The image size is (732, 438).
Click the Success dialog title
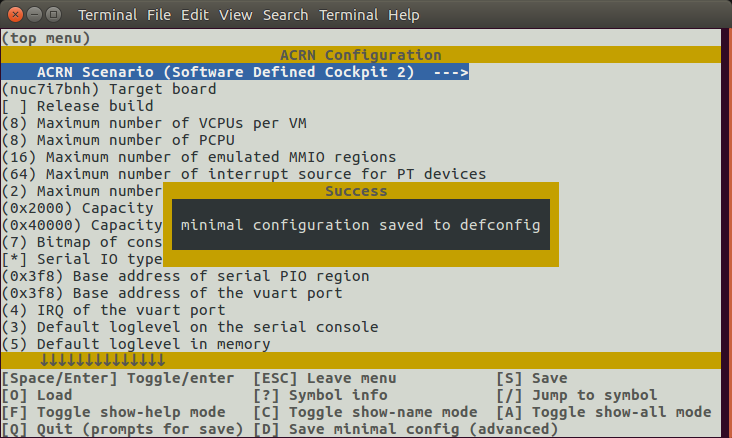point(356,191)
